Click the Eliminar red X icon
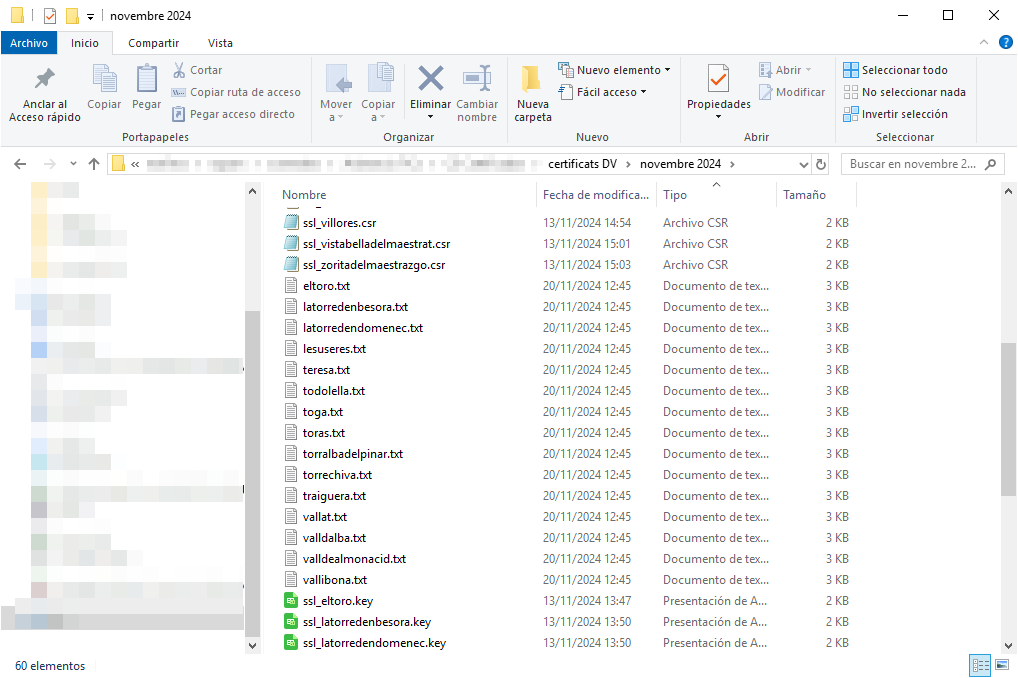This screenshot has width=1018, height=678. tap(430, 79)
